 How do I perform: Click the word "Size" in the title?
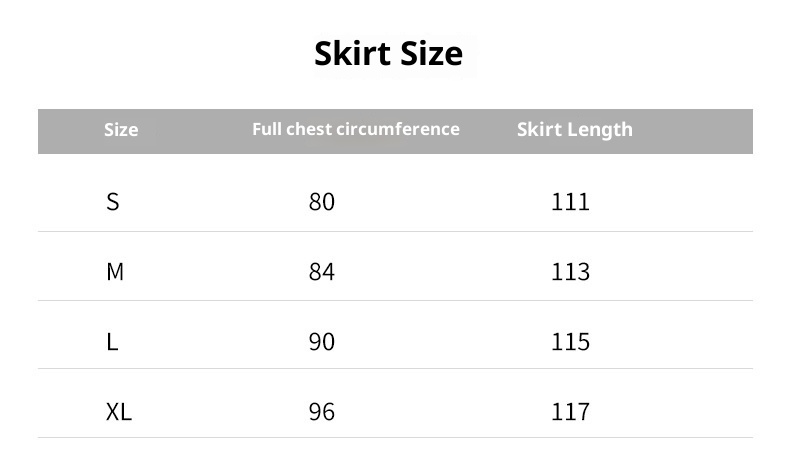[431, 53]
